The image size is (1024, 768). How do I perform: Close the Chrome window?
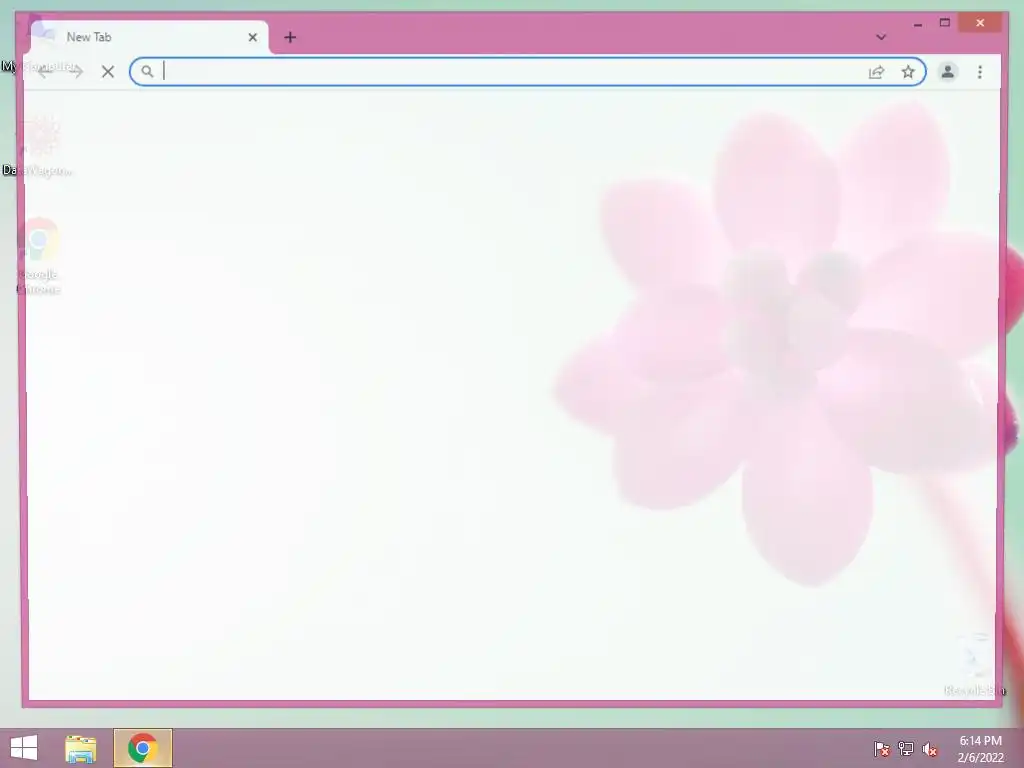[x=980, y=23]
